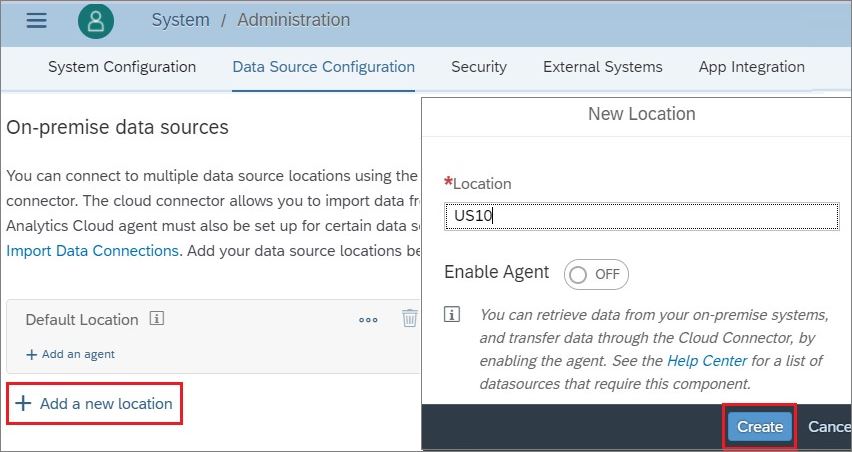
Task: Open the Import Data Connections link
Action: coord(92,250)
